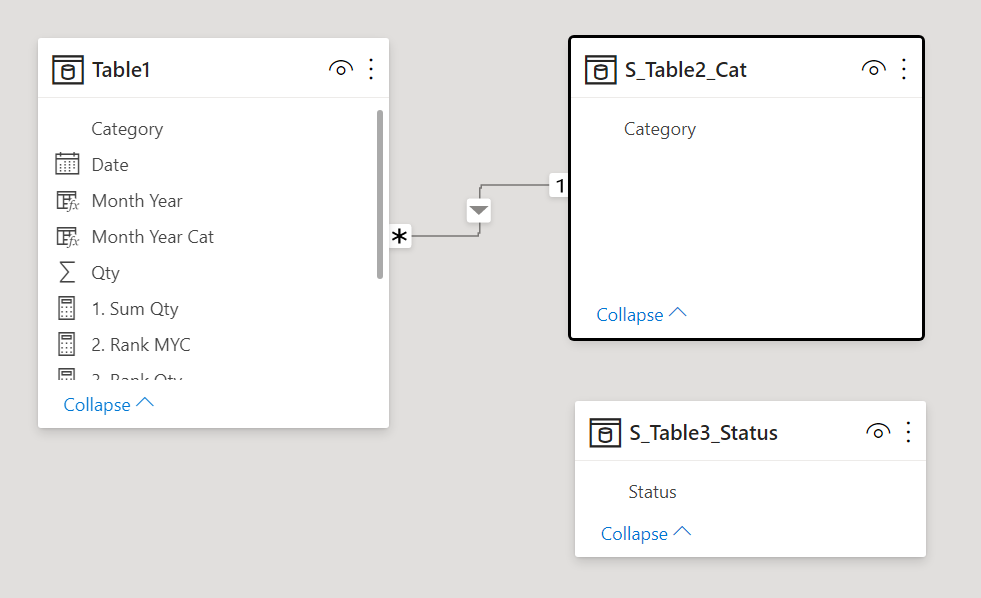Click the many-side asterisk relationship marker

click(400, 236)
